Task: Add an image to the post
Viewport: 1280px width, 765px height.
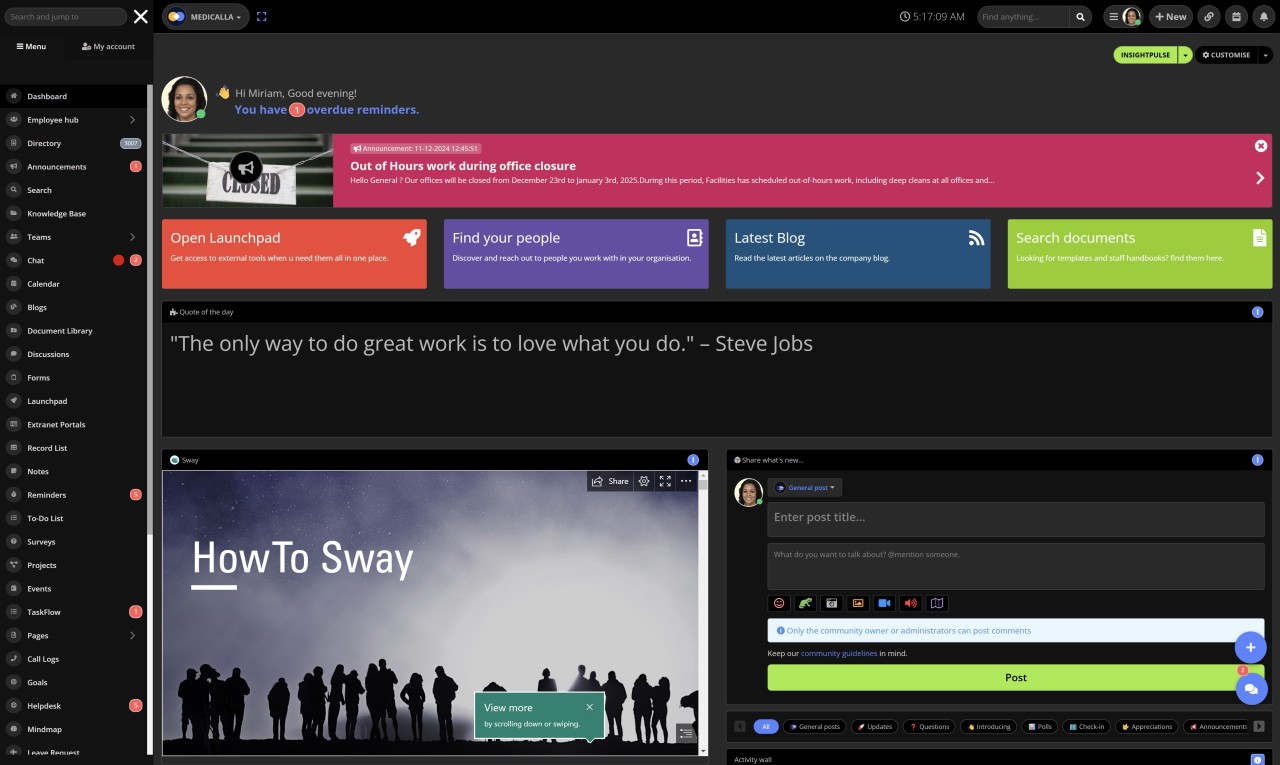Action: coord(857,603)
